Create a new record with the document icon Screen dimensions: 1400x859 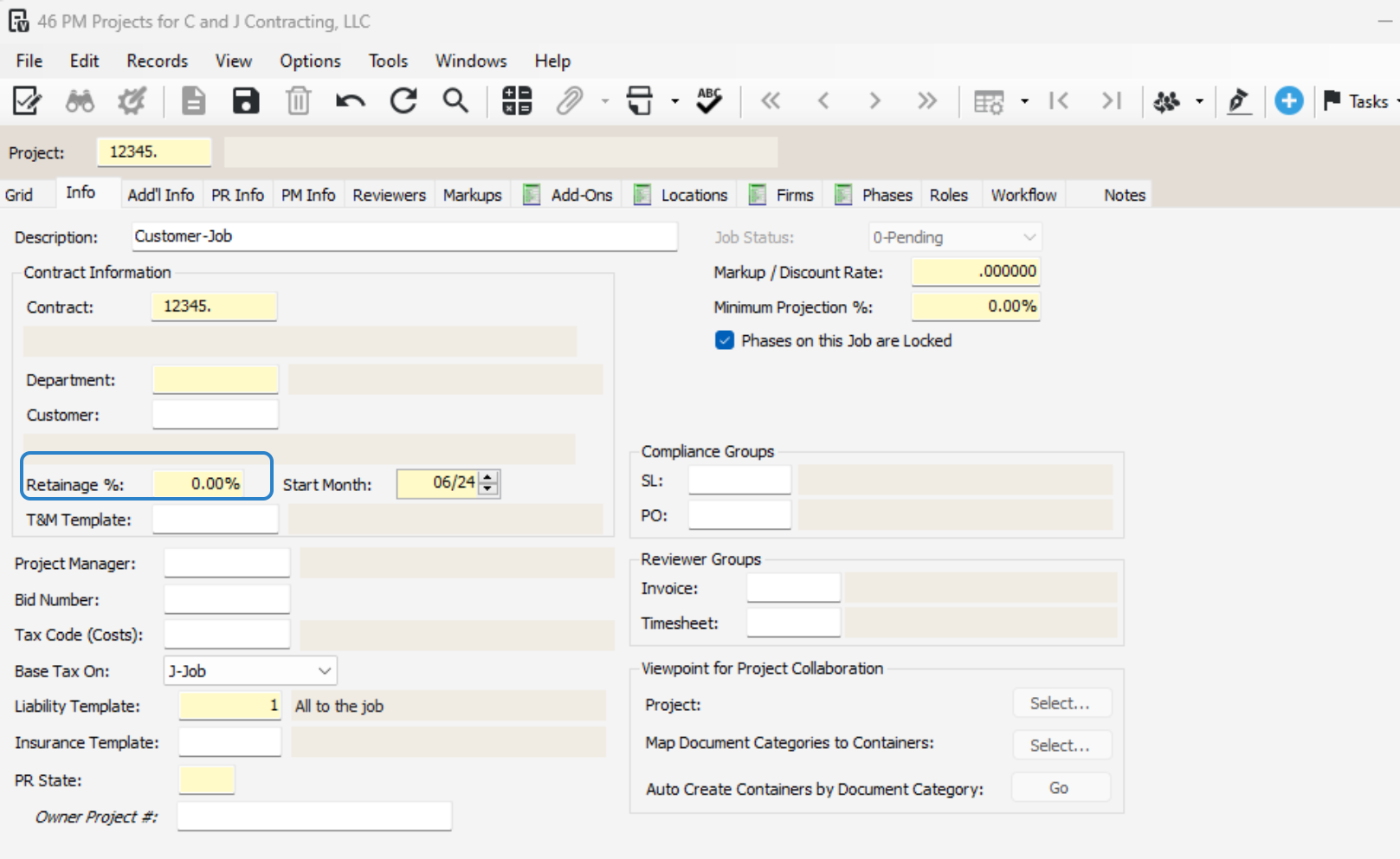pyautogui.click(x=193, y=101)
